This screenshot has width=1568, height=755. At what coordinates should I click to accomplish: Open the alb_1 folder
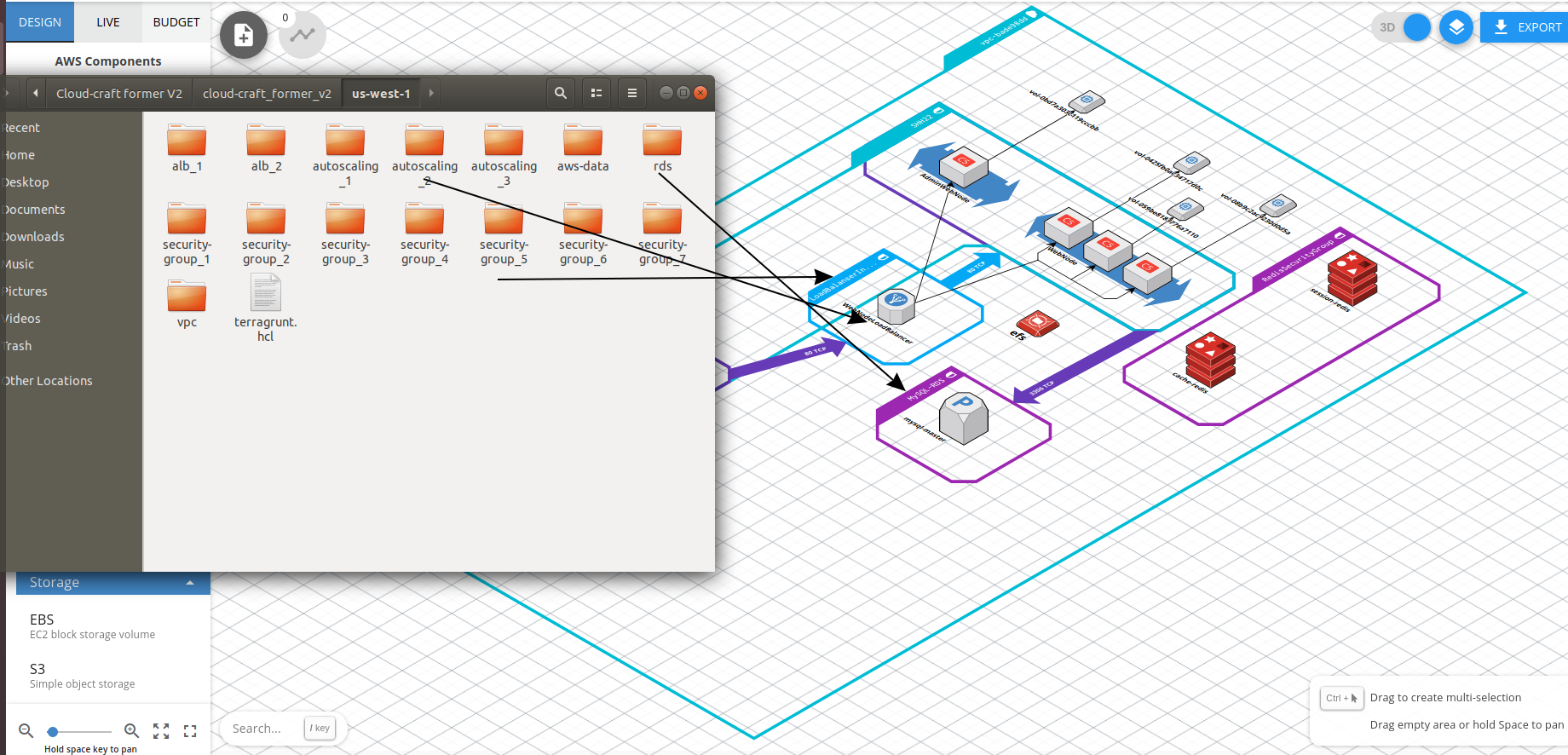tap(187, 148)
